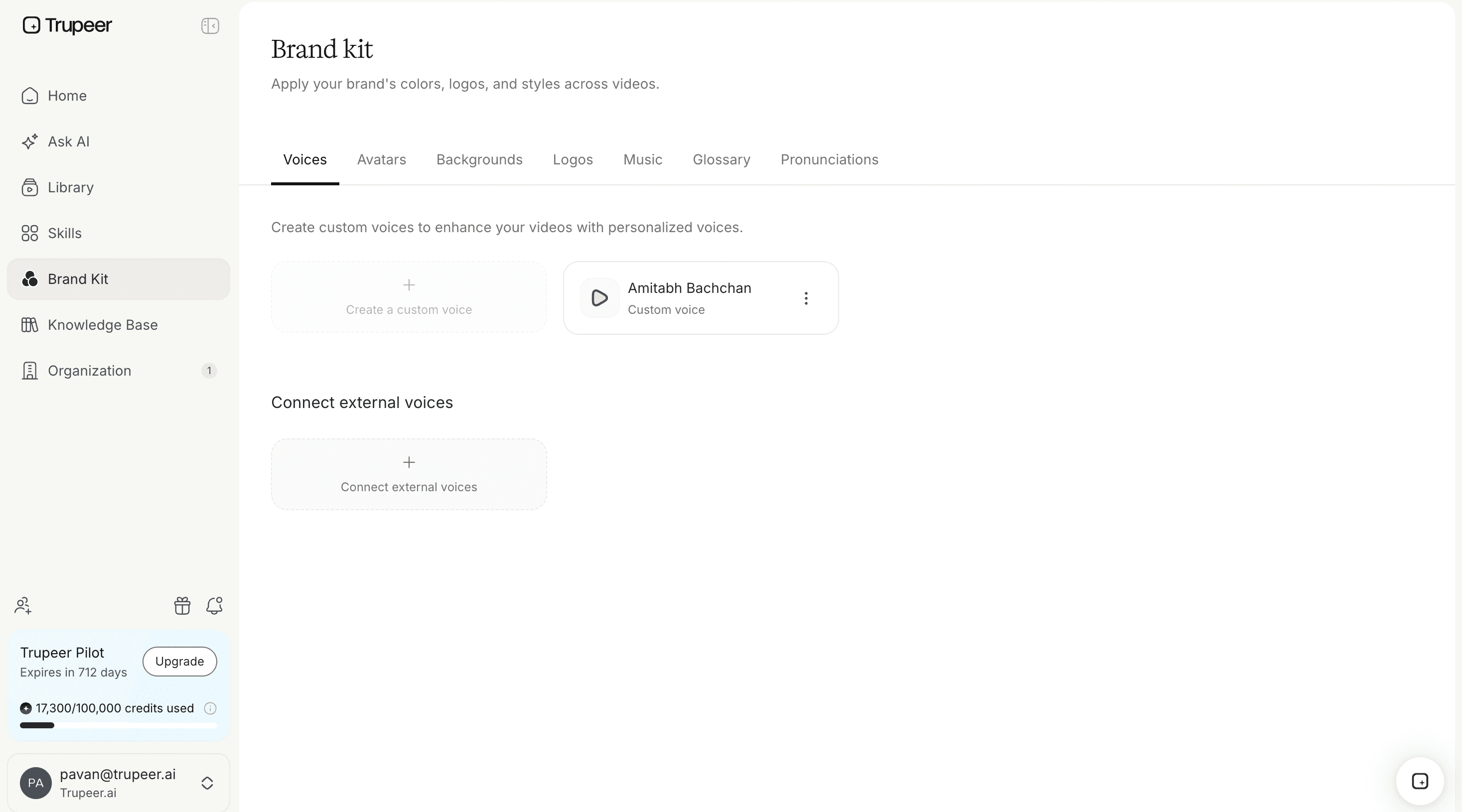
Task: Switch to the Glossary tab
Action: click(722, 160)
